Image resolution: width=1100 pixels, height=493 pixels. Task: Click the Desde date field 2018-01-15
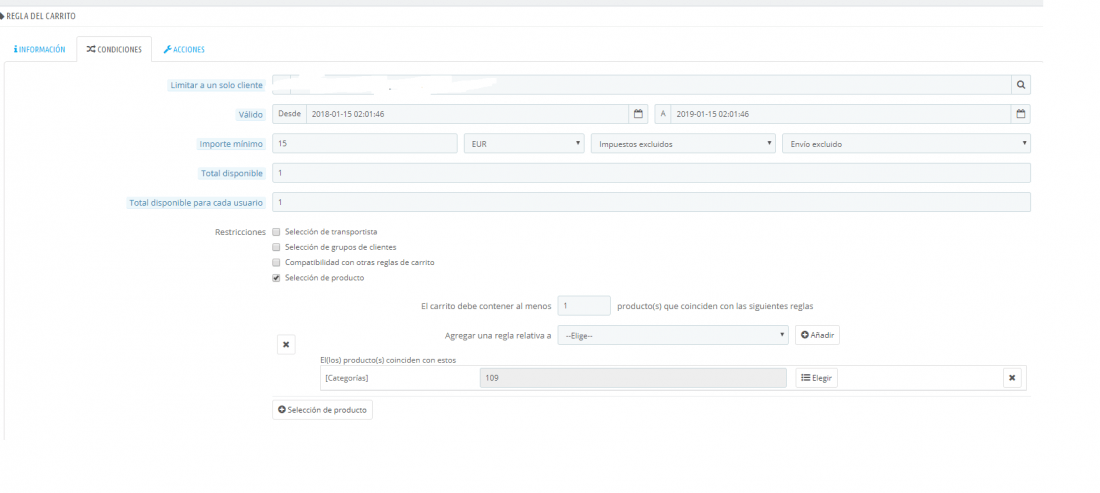467,114
